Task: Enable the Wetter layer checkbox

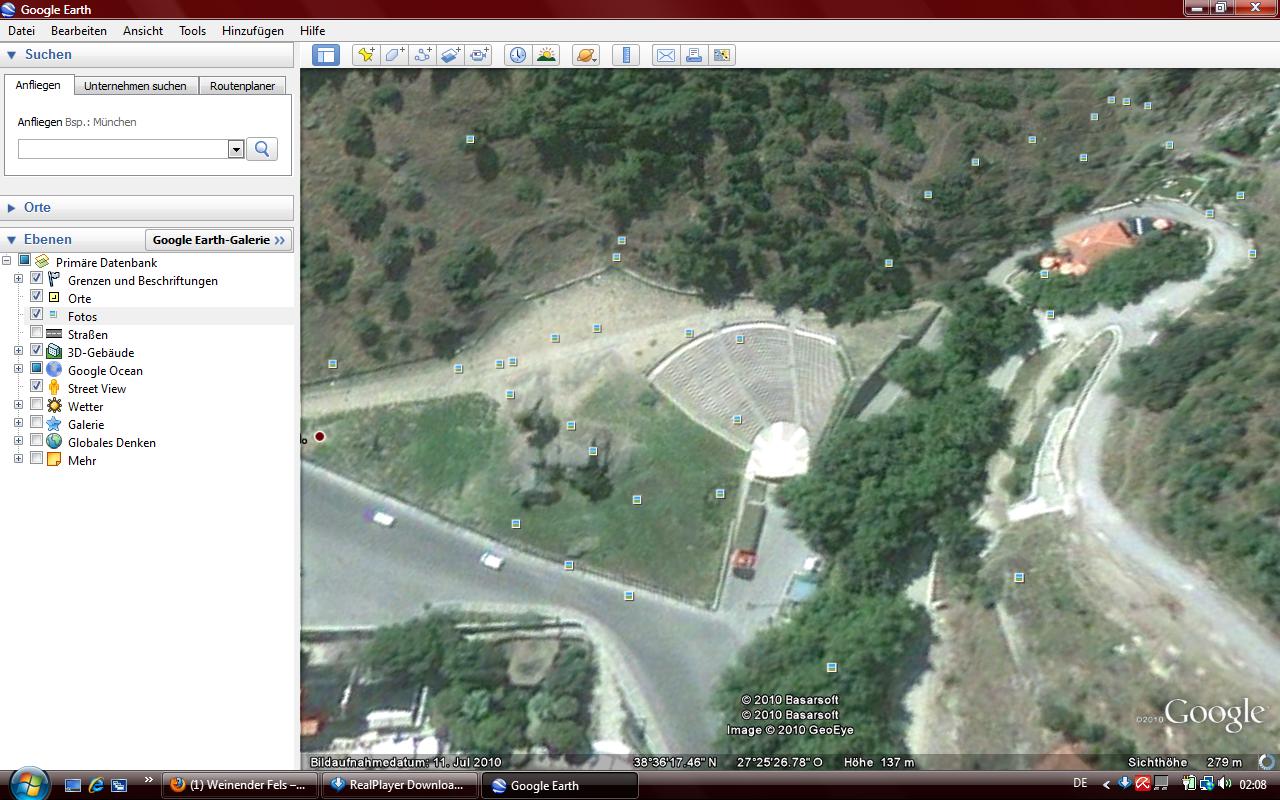Action: pyautogui.click(x=37, y=405)
